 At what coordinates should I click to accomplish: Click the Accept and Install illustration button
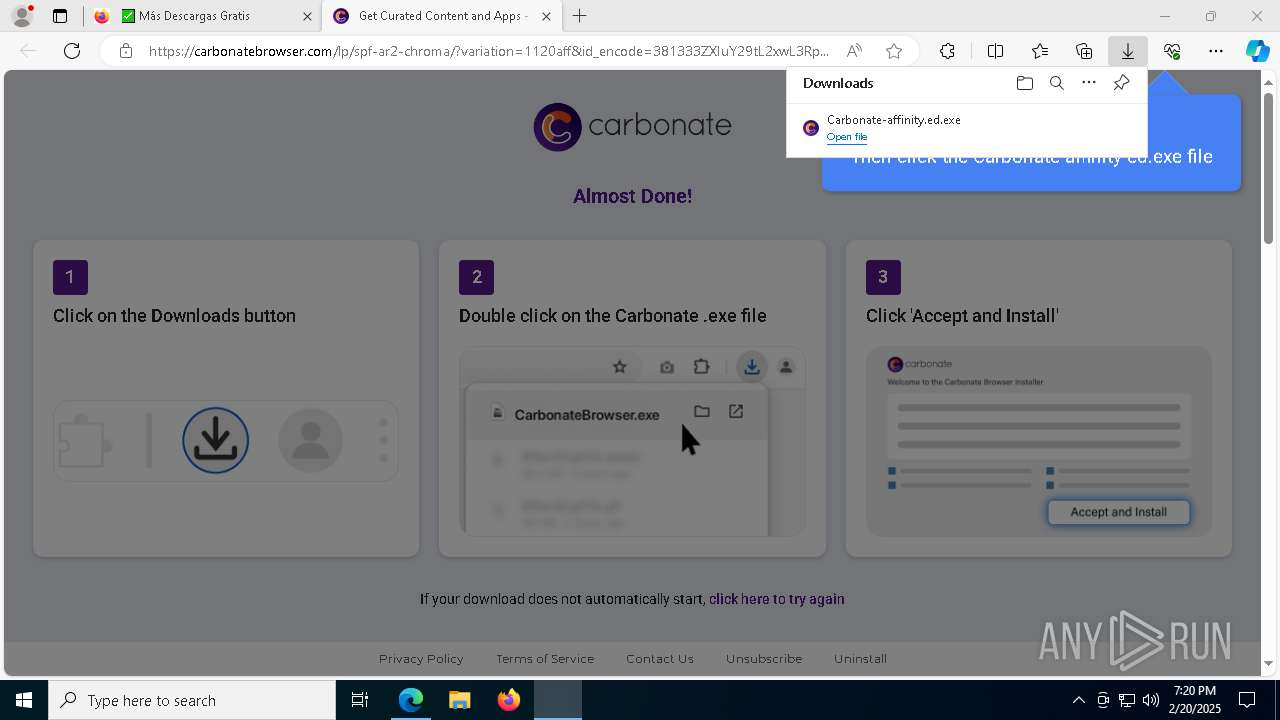(x=1119, y=512)
